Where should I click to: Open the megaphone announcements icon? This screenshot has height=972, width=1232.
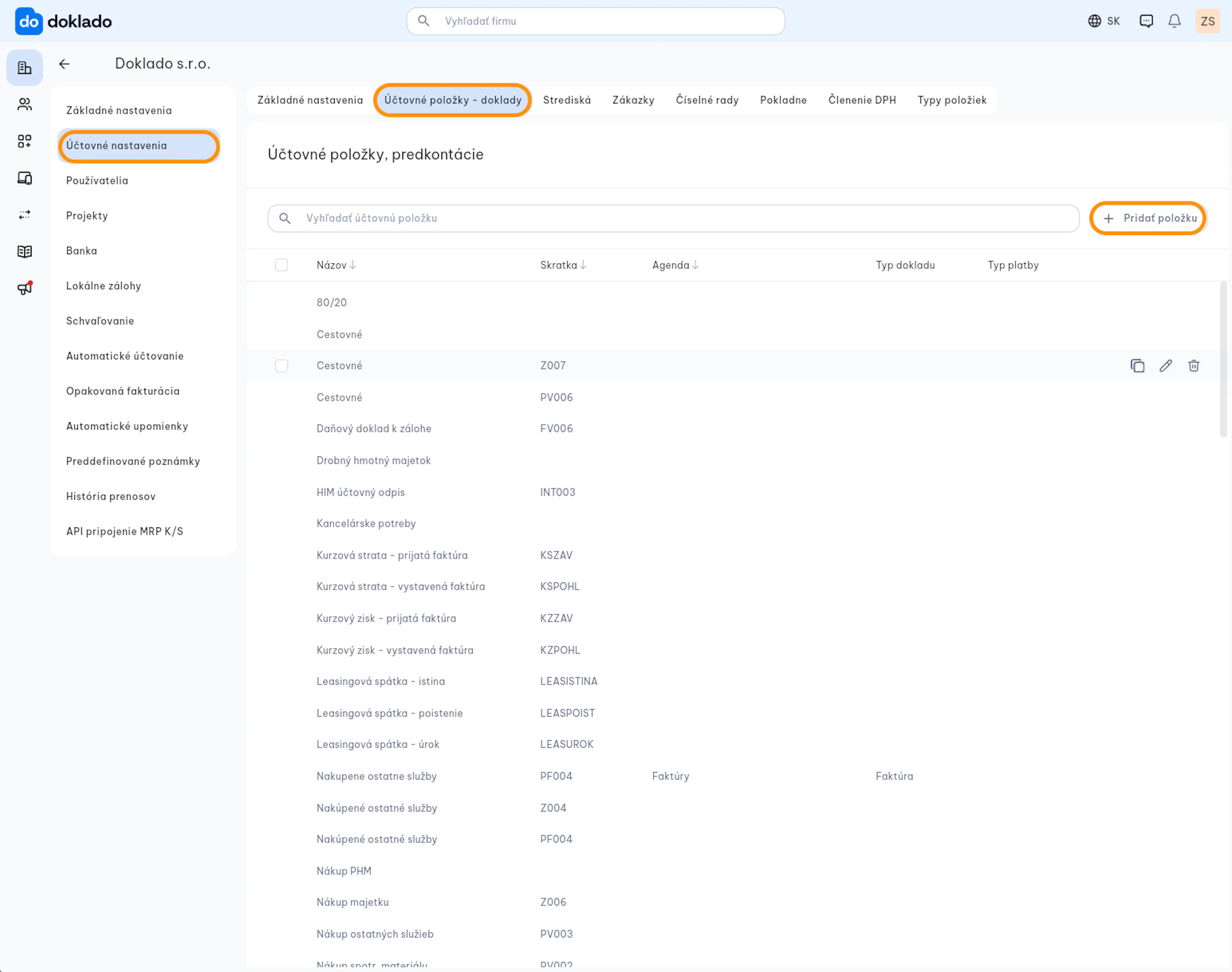click(x=24, y=288)
